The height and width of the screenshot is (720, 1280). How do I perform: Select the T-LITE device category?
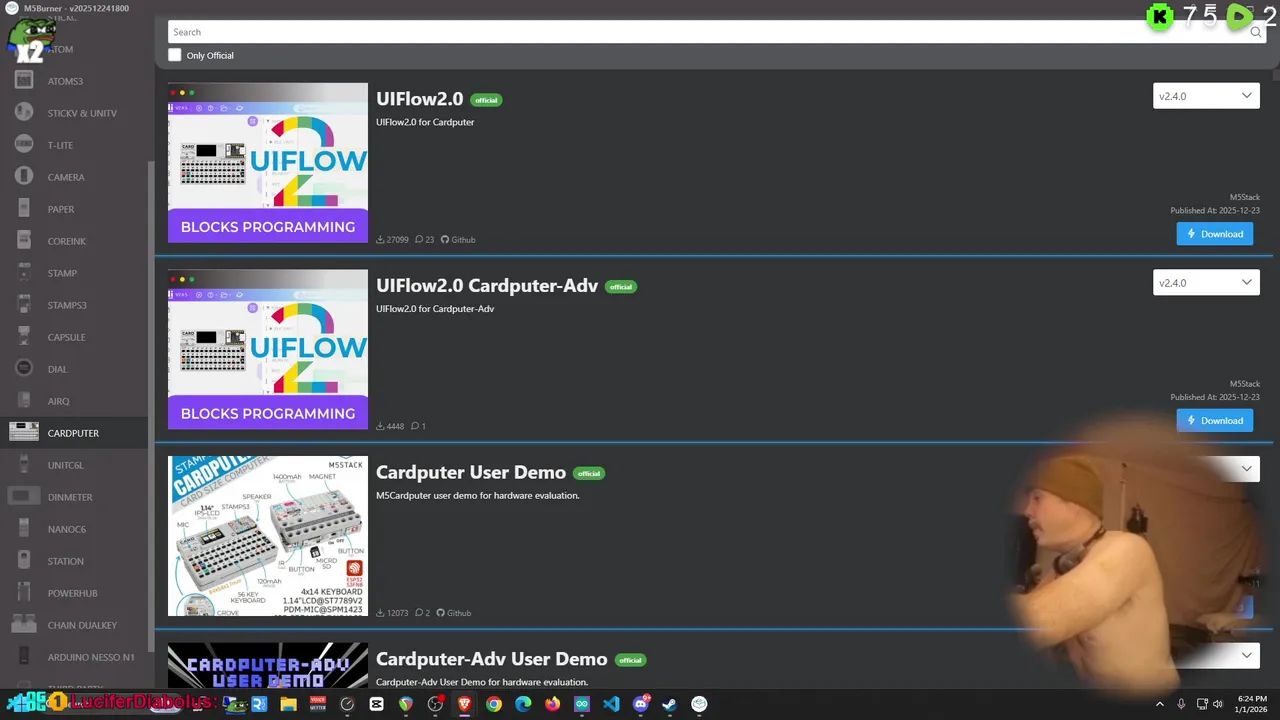(75, 145)
